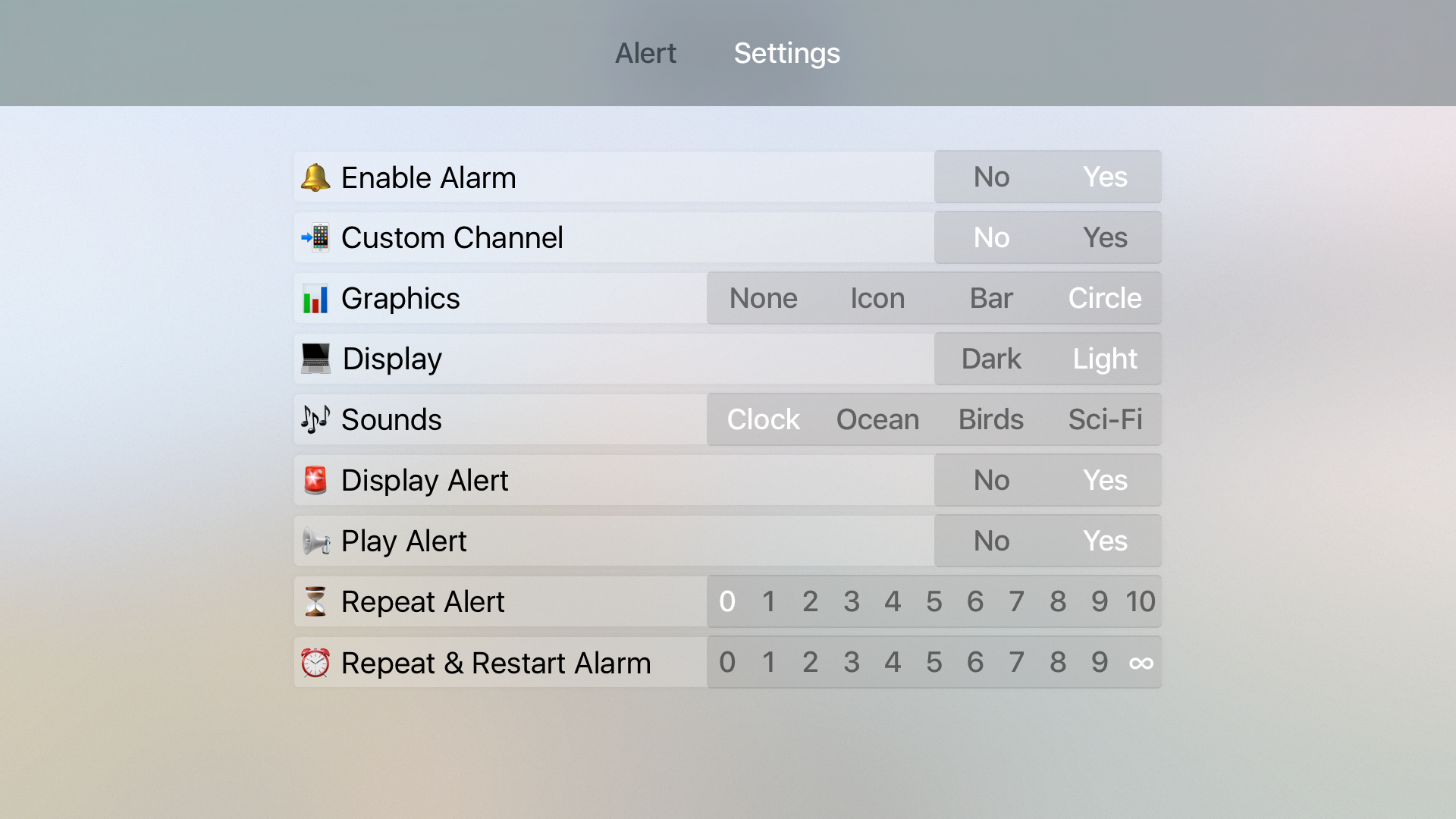Set Repeat Alert to 4
This screenshot has height=819, width=1456.
click(893, 601)
